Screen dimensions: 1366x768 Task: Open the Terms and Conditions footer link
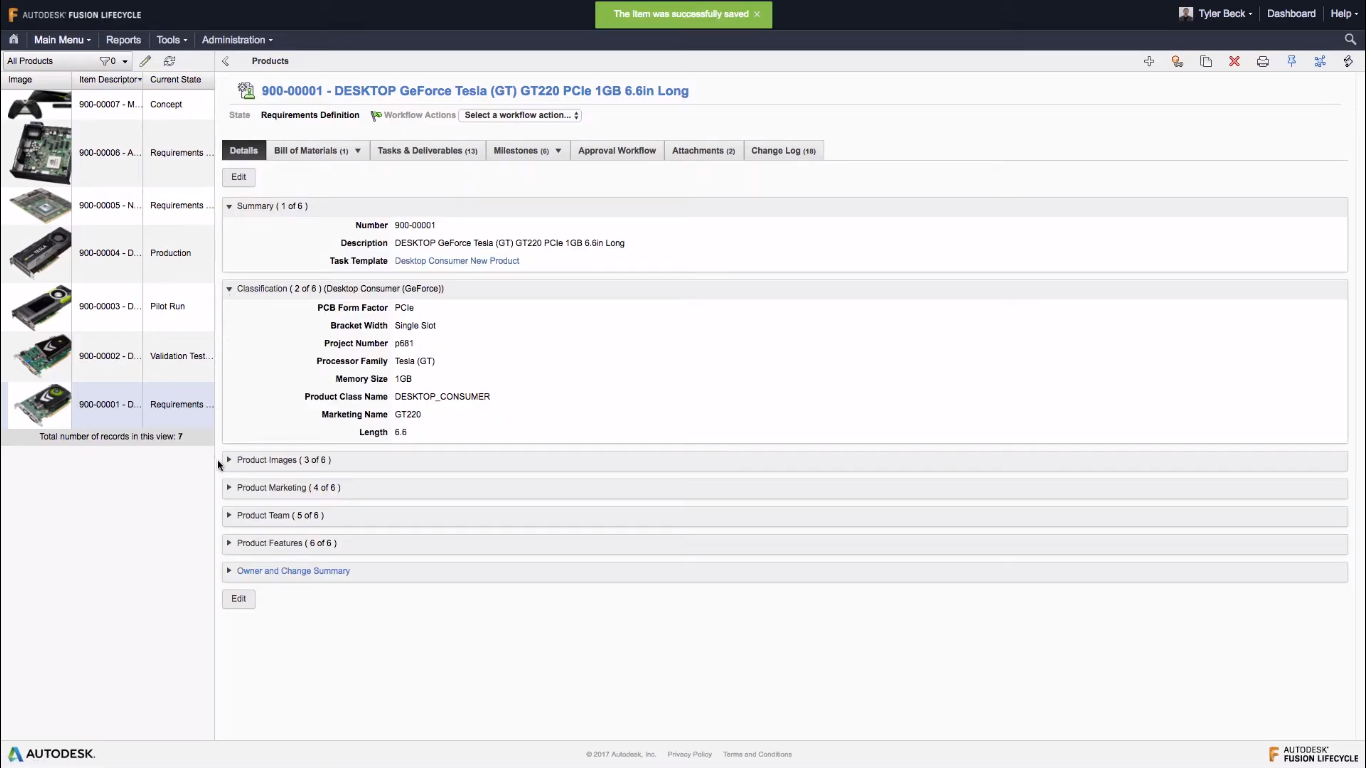click(757, 755)
